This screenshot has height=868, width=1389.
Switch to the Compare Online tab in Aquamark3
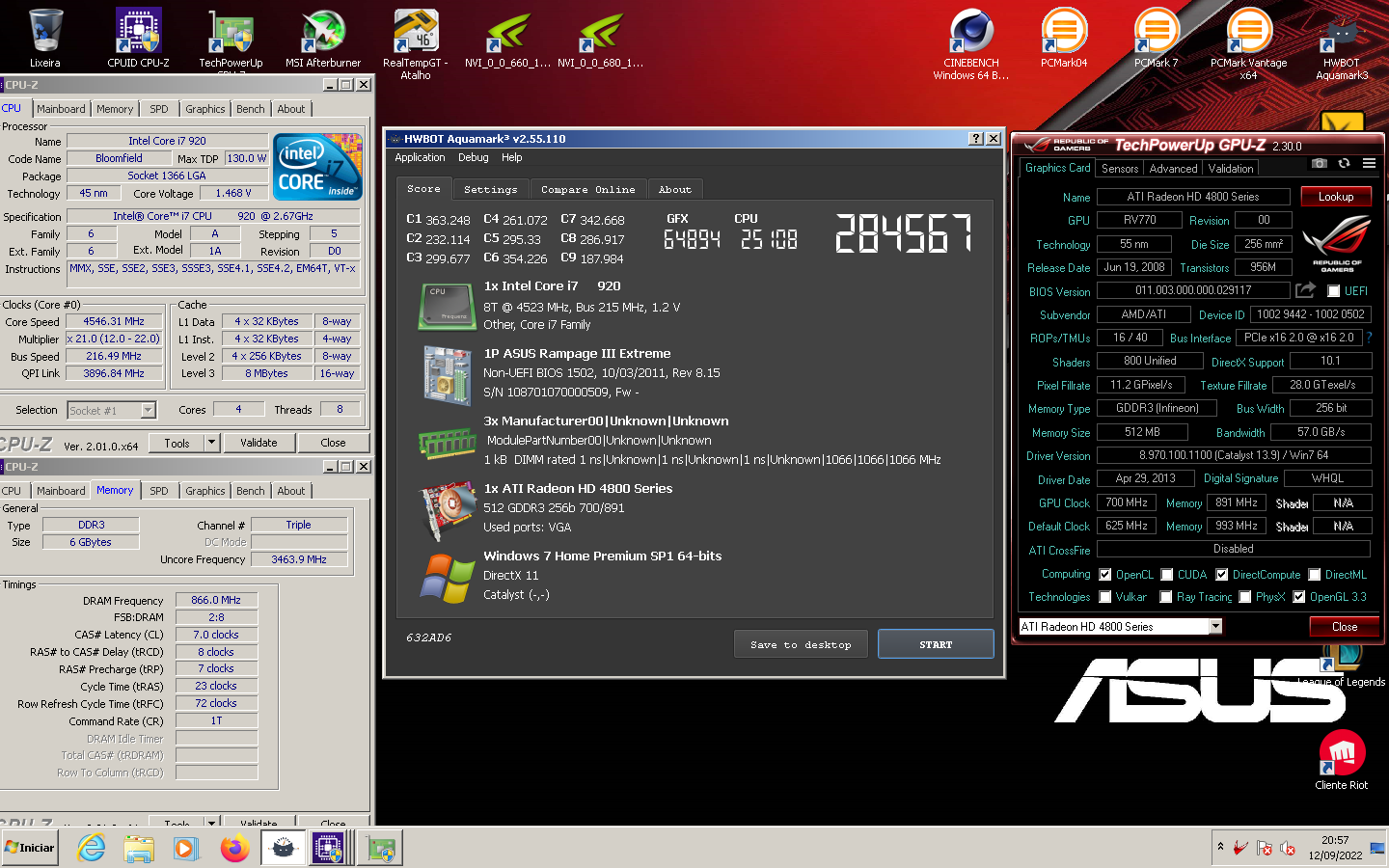pyautogui.click(x=588, y=190)
